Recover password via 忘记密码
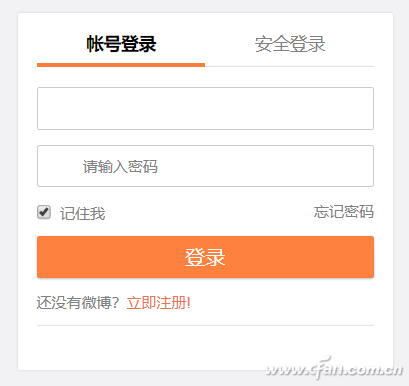 343,212
